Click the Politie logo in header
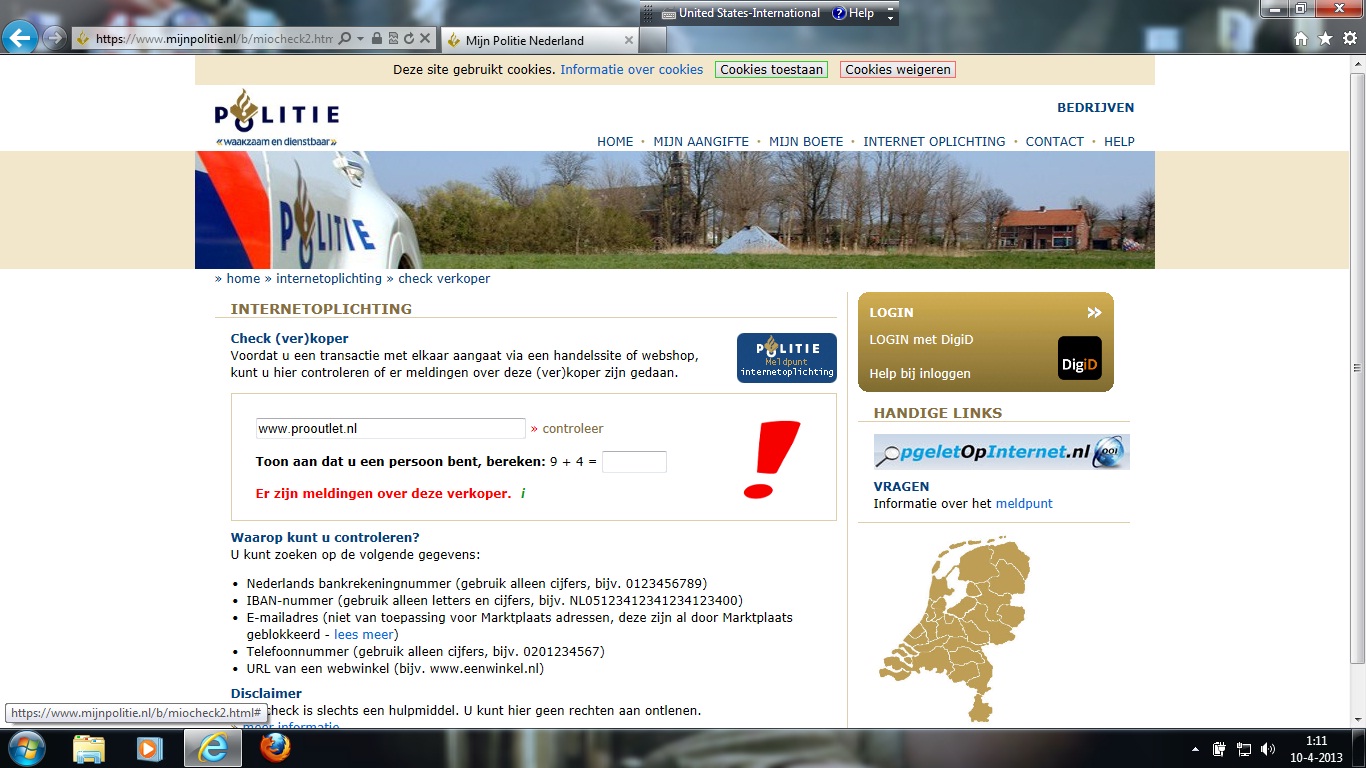The image size is (1366, 768). click(277, 117)
